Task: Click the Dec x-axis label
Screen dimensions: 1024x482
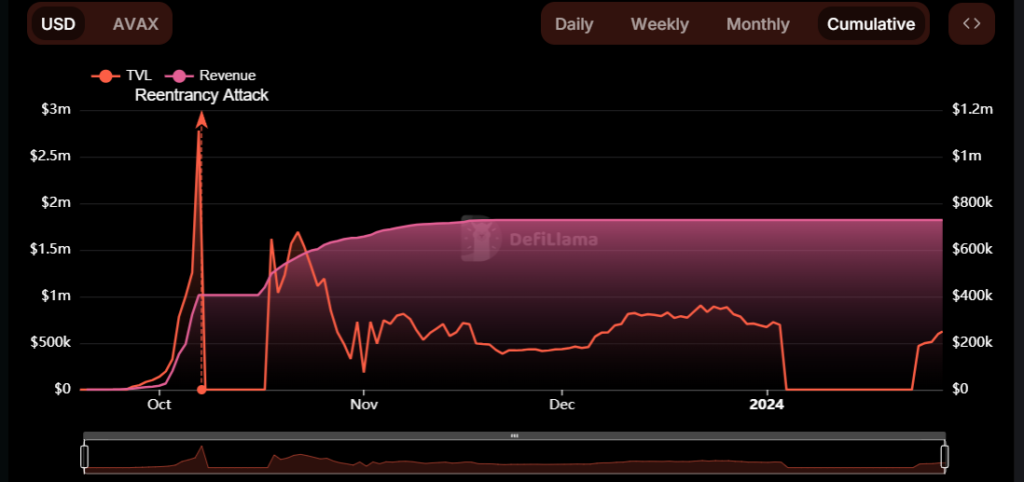Action: [562, 404]
